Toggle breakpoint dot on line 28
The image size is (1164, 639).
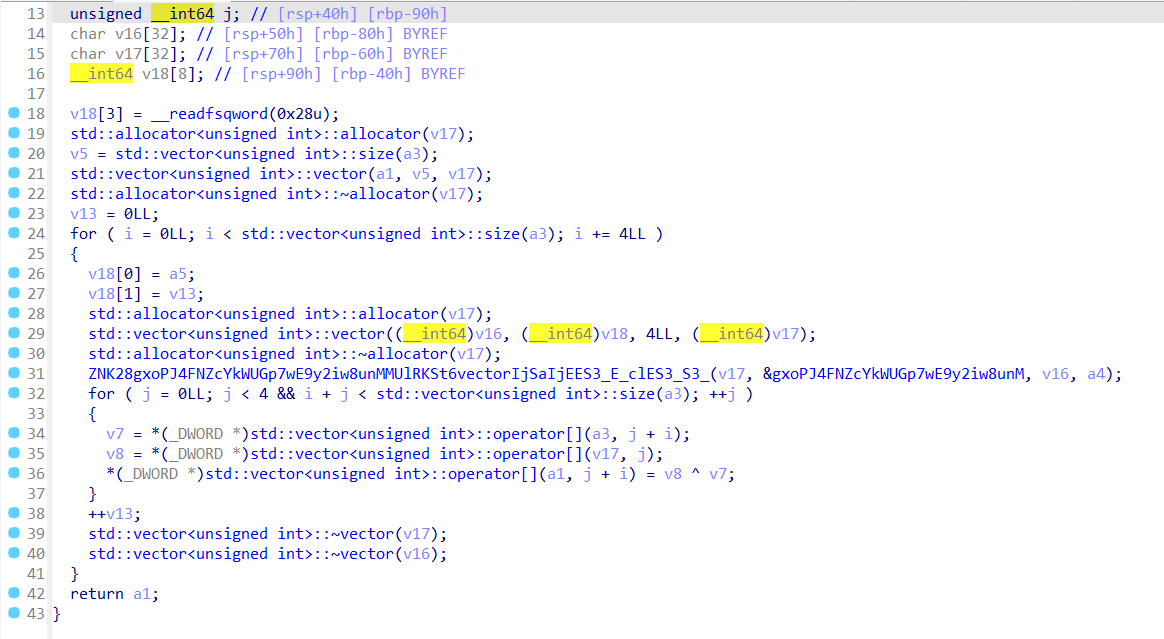pos(13,313)
